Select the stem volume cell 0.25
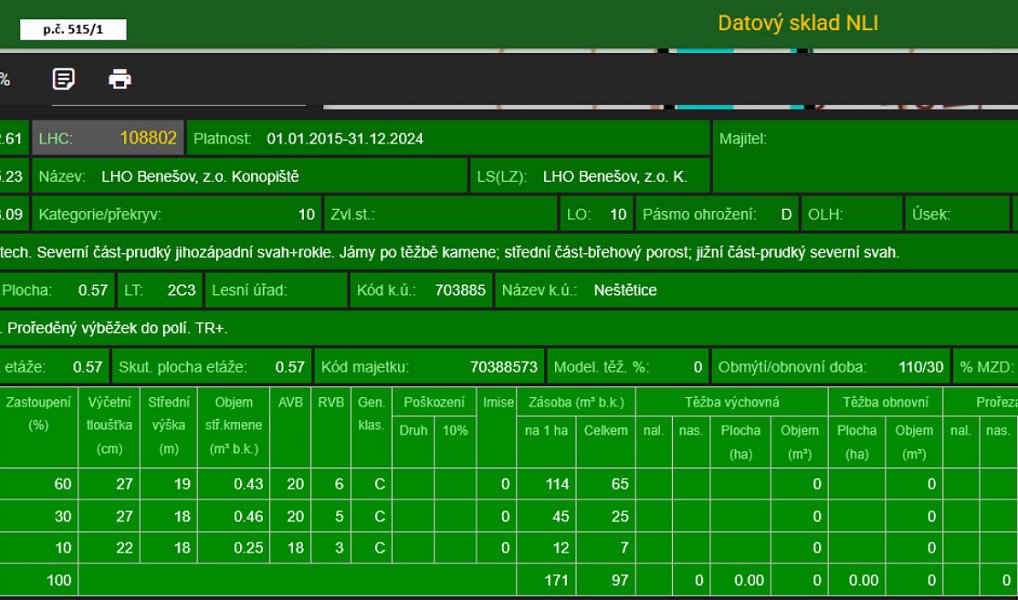1018x600 pixels. 234,548
